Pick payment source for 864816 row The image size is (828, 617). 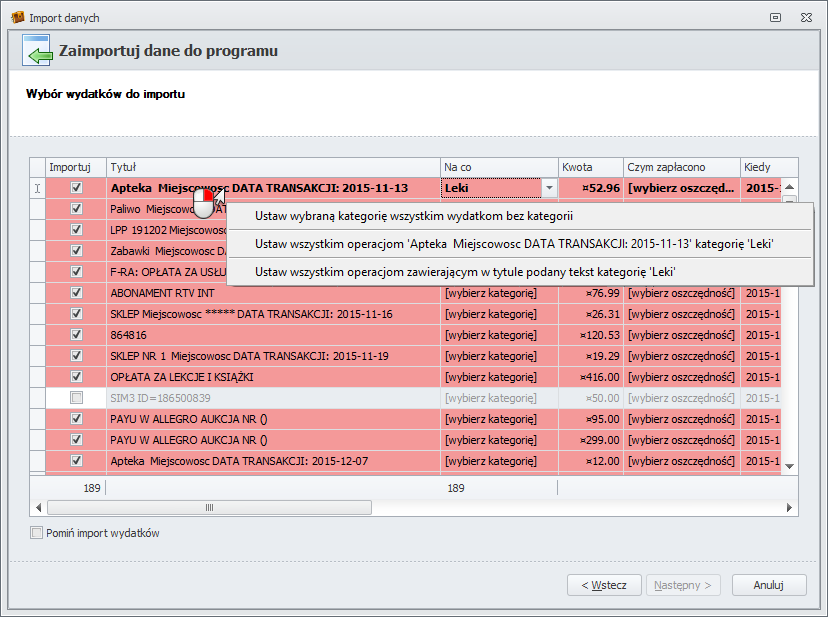coord(681,335)
